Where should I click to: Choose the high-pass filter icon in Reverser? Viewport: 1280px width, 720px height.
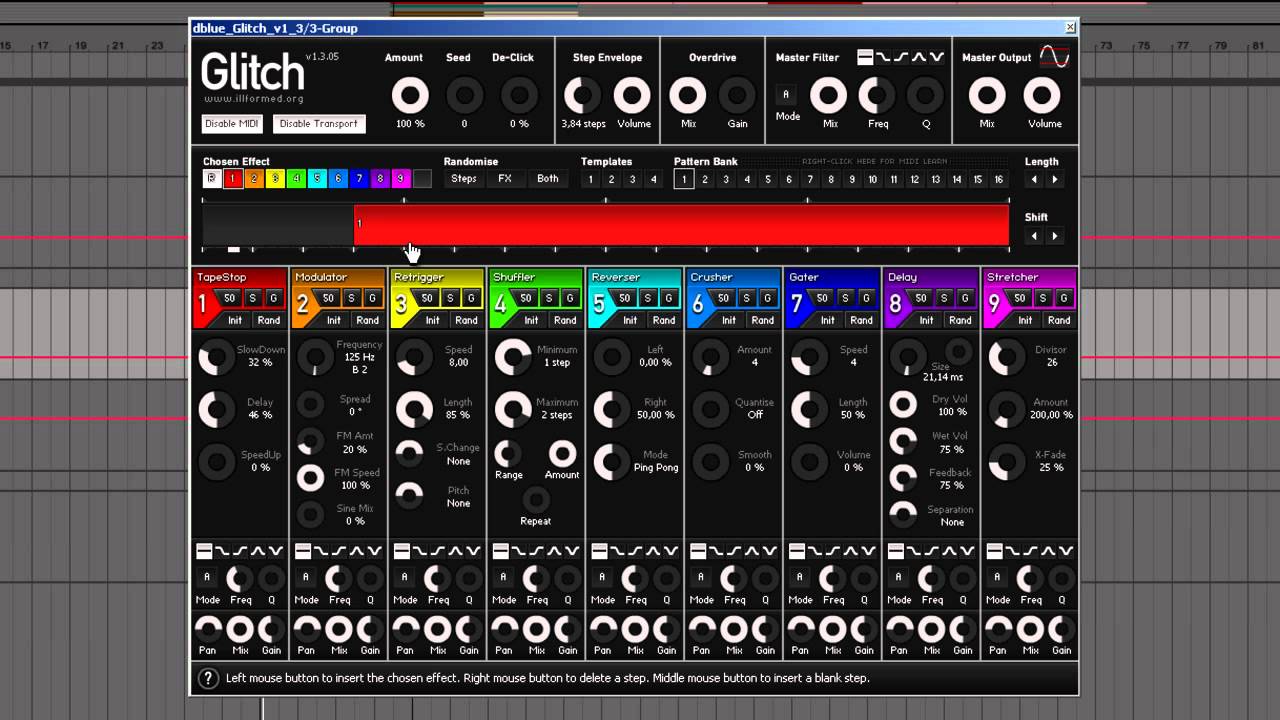click(x=635, y=551)
